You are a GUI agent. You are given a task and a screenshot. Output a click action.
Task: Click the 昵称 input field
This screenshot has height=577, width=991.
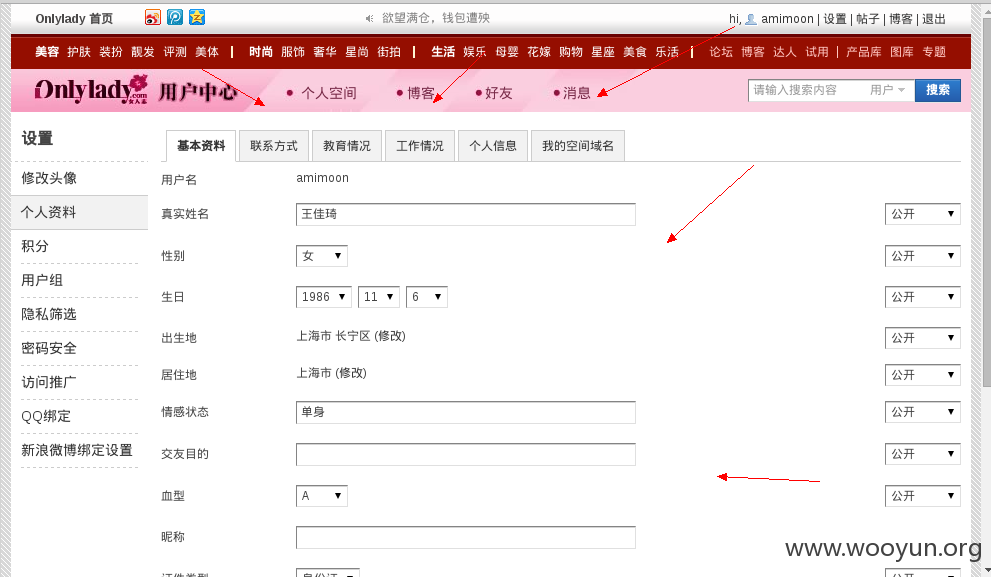466,537
